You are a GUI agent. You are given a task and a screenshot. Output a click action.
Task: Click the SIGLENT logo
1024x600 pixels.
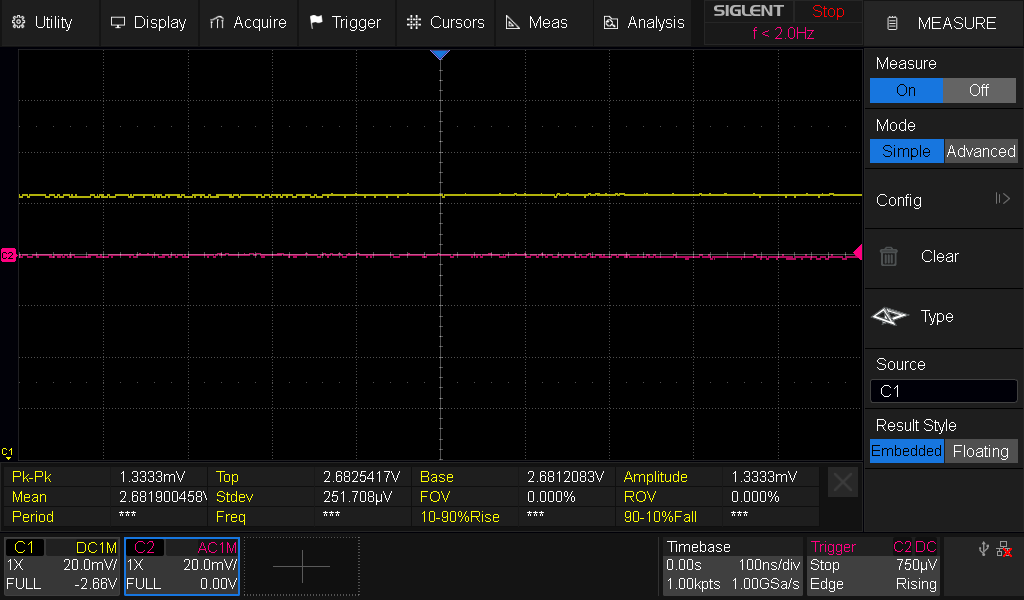click(748, 10)
